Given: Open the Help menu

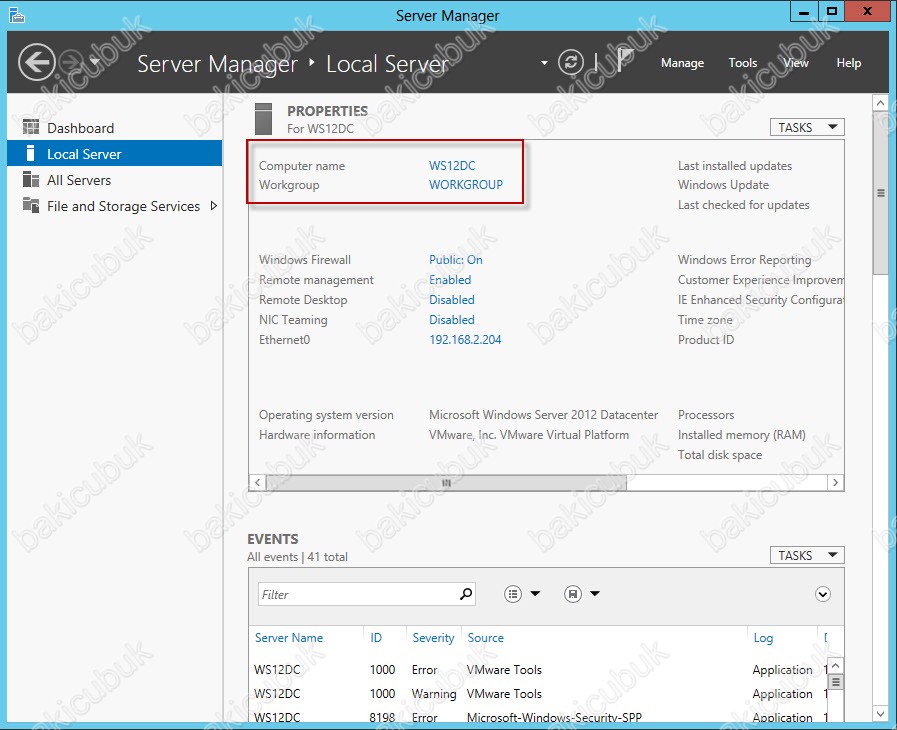Looking at the screenshot, I should [x=848, y=63].
